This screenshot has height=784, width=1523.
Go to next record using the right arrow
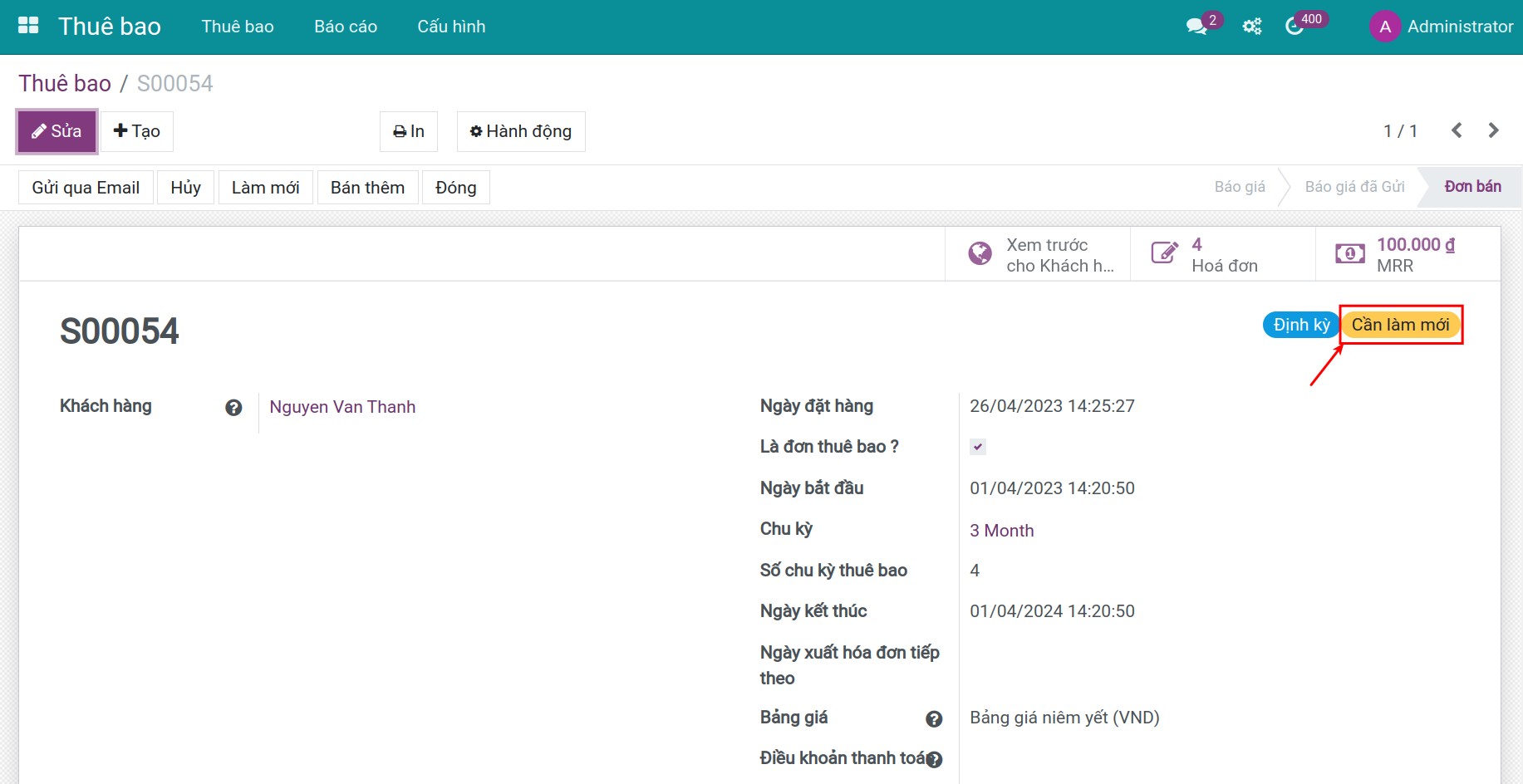click(1493, 130)
